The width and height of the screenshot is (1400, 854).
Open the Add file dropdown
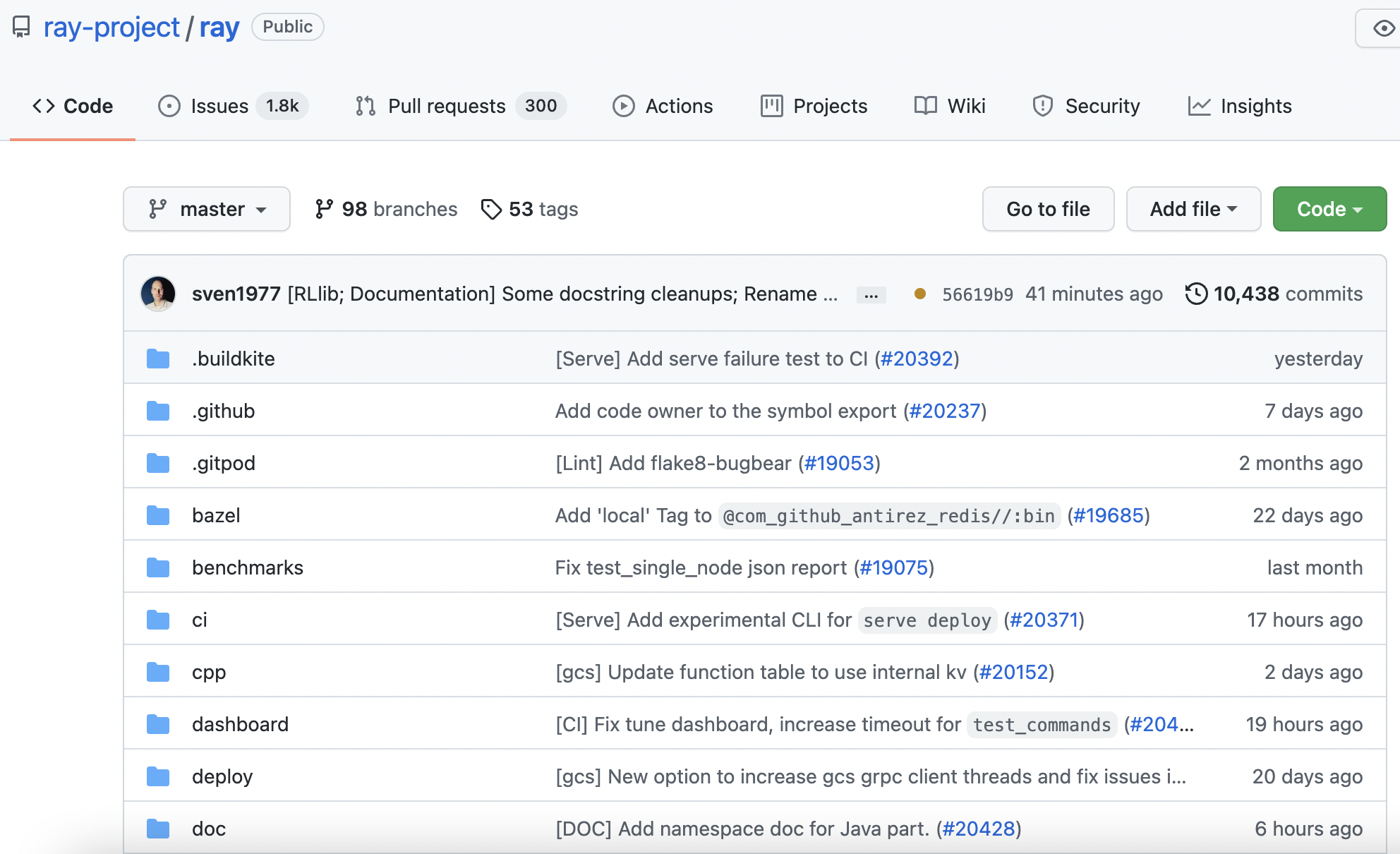coord(1193,209)
